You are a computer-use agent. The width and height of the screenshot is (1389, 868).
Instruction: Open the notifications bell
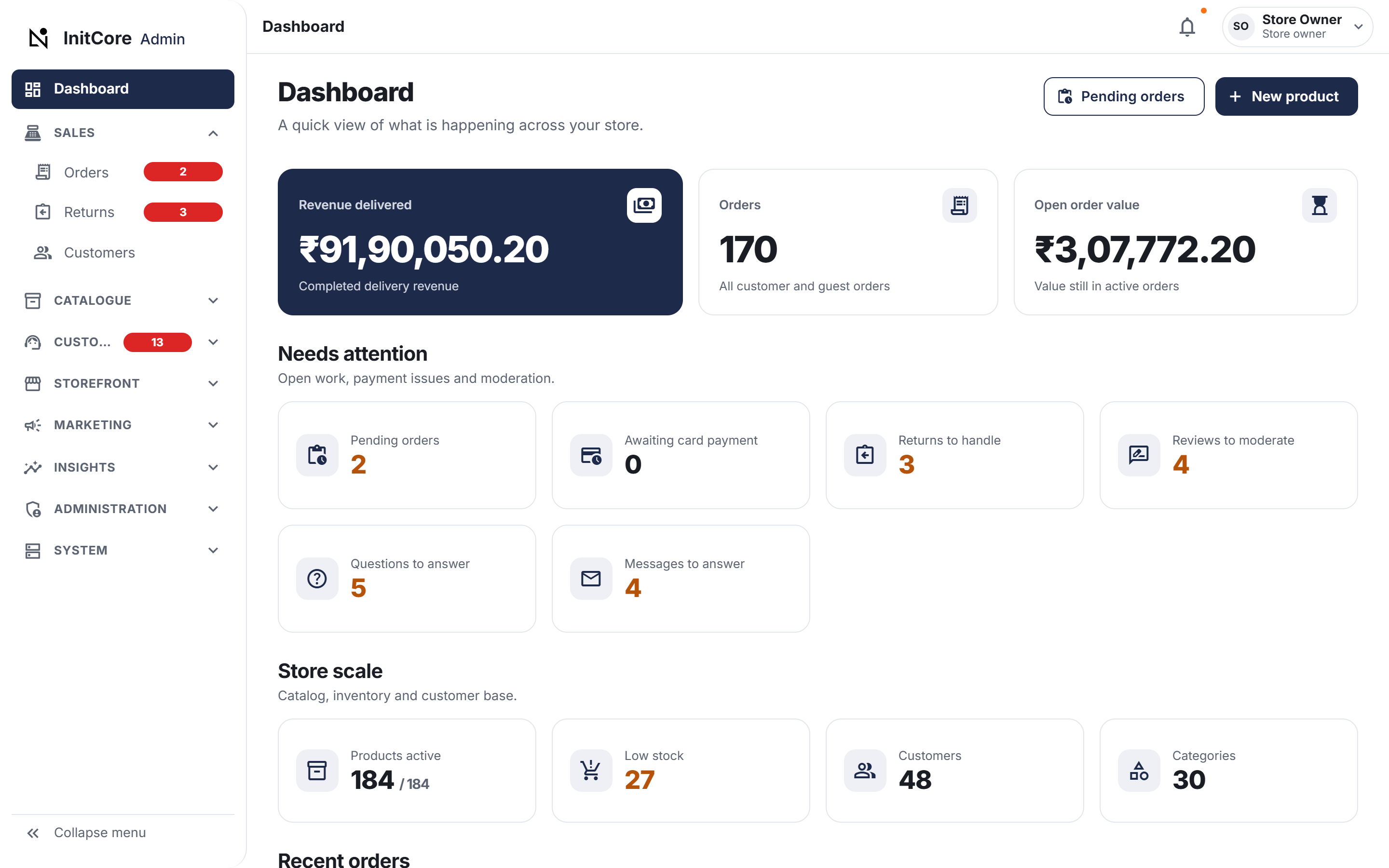[1186, 27]
